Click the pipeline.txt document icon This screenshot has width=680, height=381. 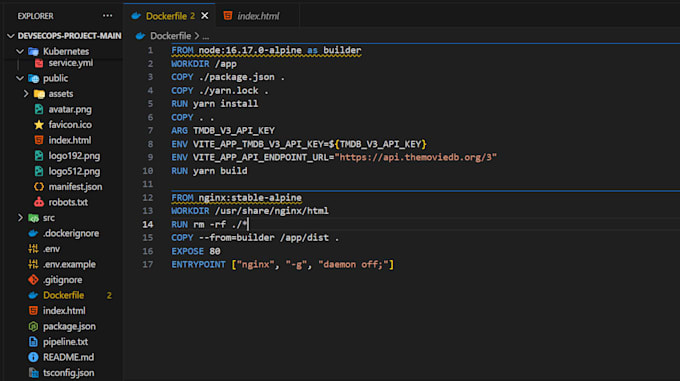point(33,342)
